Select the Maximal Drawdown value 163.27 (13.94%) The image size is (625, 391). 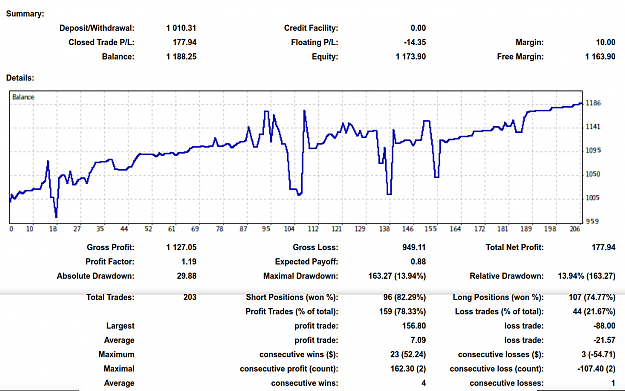(x=397, y=276)
